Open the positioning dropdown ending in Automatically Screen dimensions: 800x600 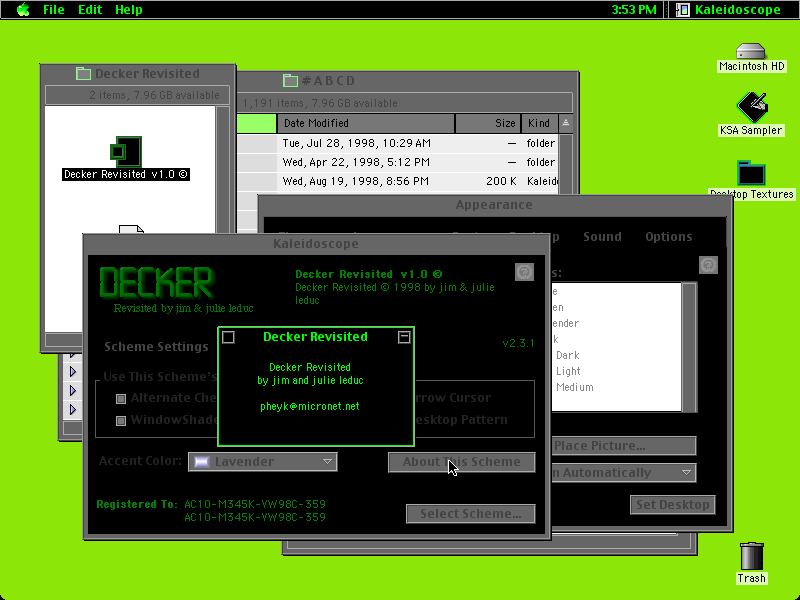click(x=624, y=473)
